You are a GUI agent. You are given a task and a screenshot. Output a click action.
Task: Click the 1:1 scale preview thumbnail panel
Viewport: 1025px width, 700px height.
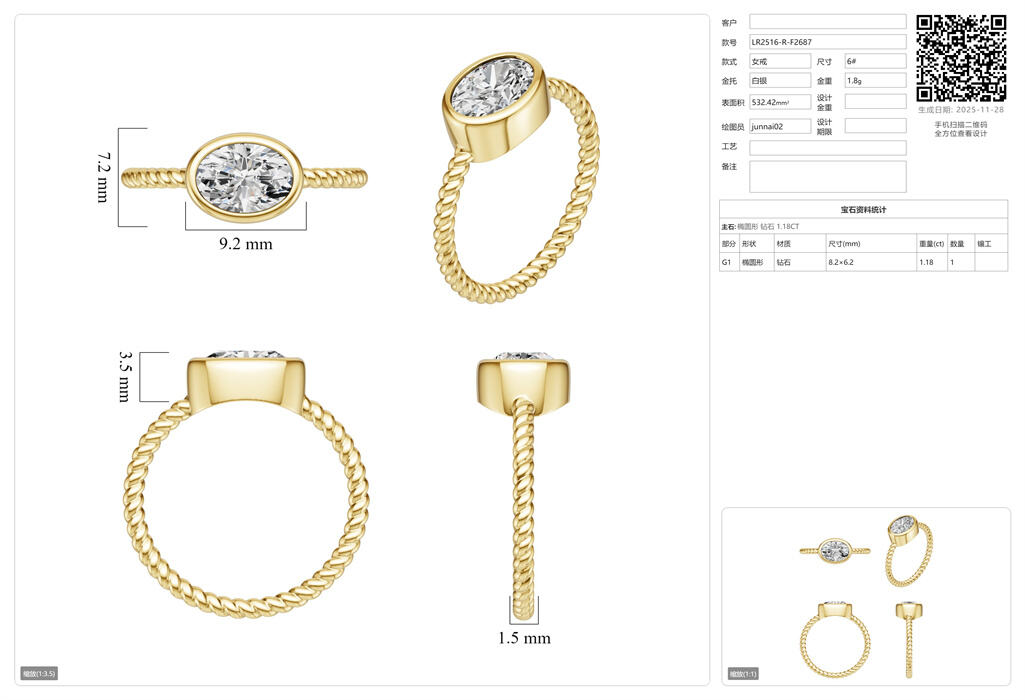coord(866,596)
